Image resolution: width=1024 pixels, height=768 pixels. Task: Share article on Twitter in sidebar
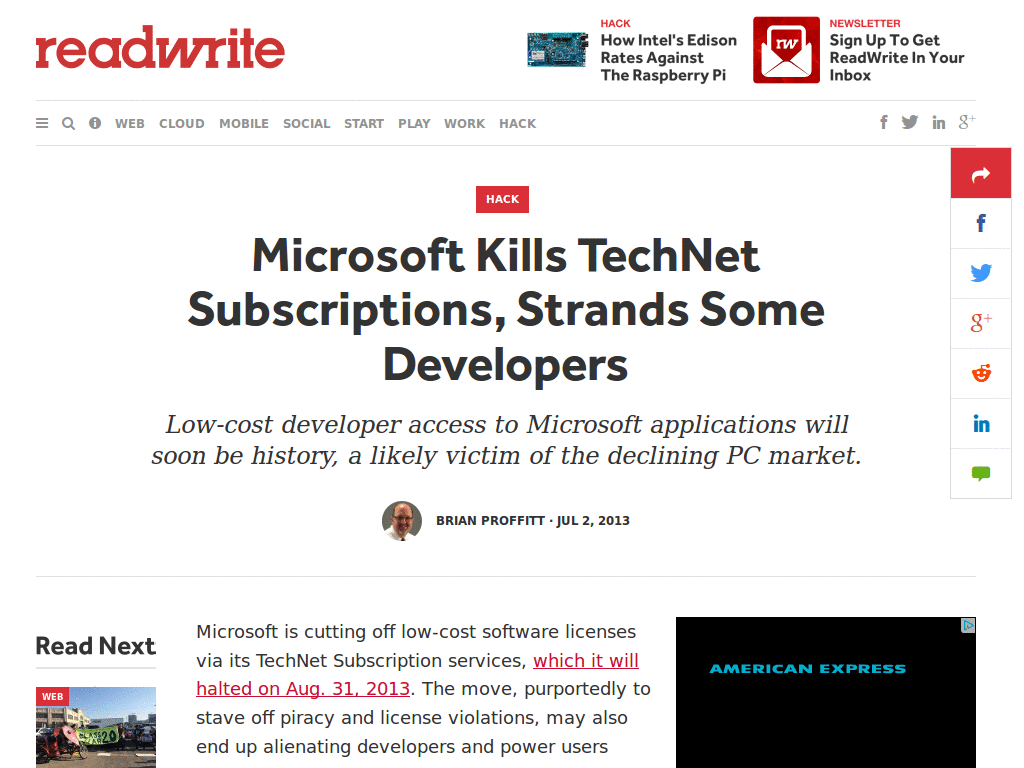(981, 273)
